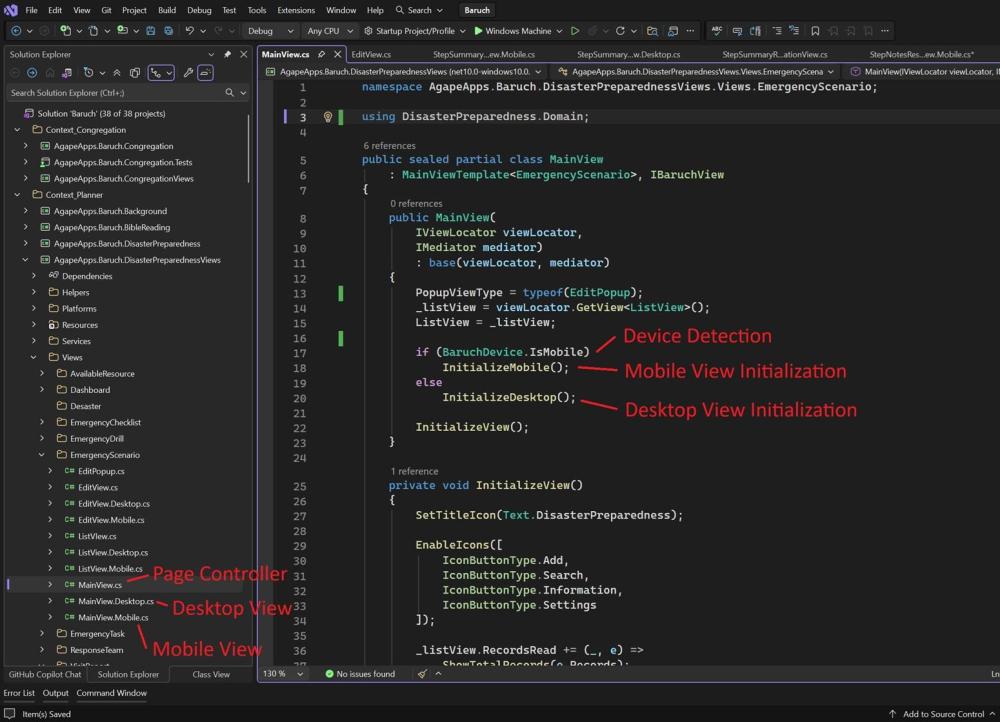
Task: Expand the EmergencyTask folder node
Action: [42, 634]
